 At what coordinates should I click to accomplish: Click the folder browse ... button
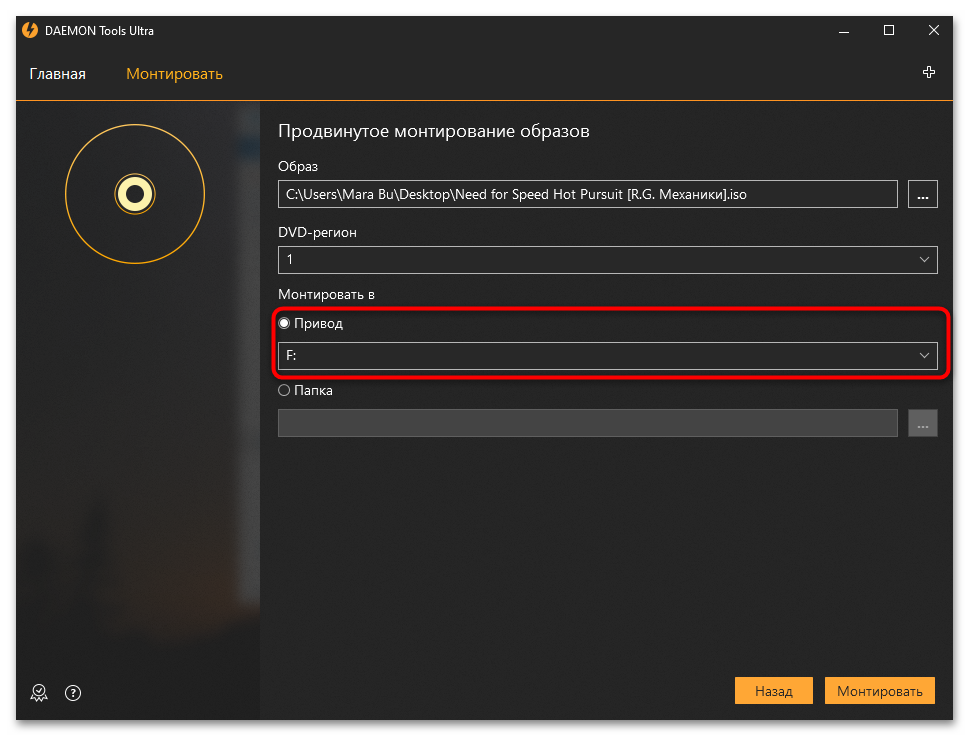click(x=923, y=423)
